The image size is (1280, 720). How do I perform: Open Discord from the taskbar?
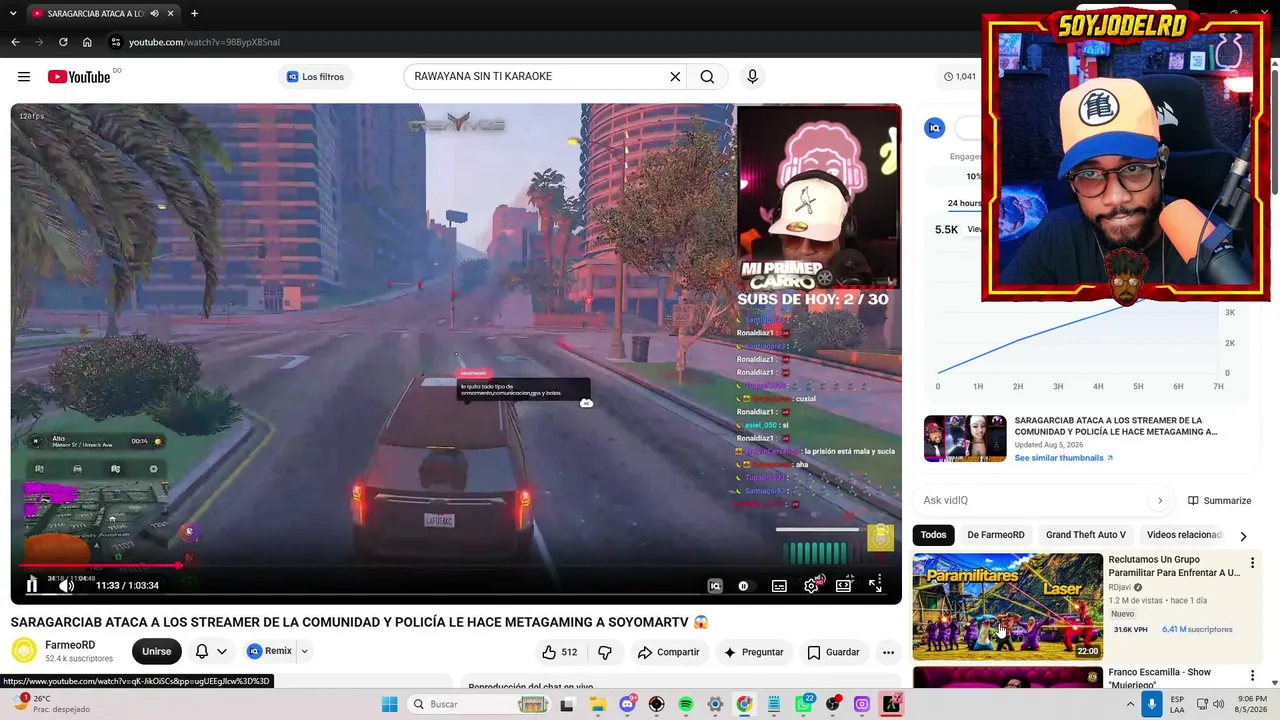pyautogui.click(x=628, y=704)
